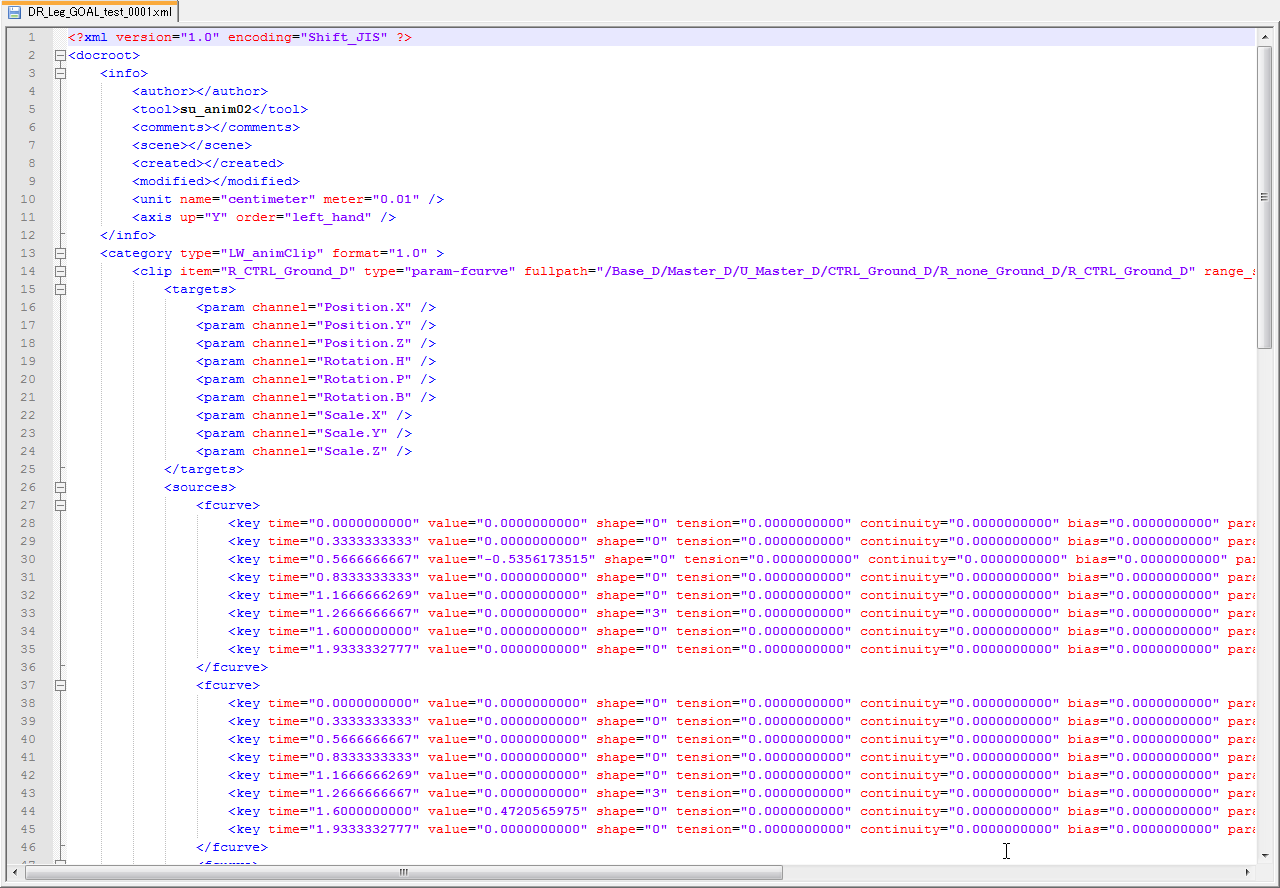Click the param channel "Scale.Y"
1280x888 pixels.
(352, 433)
